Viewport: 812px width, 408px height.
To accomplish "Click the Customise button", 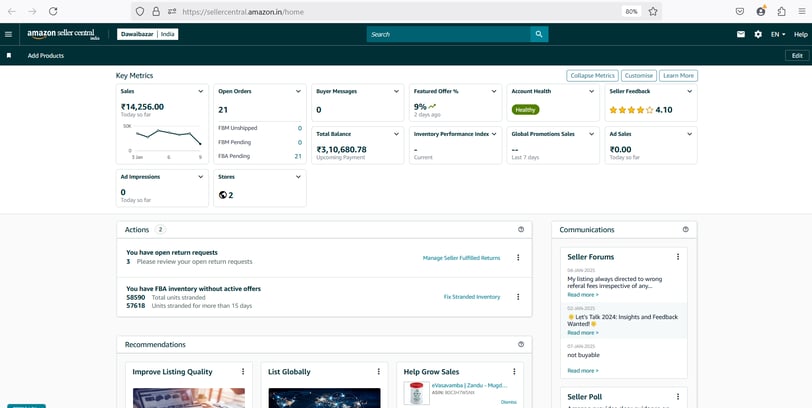I will [639, 76].
